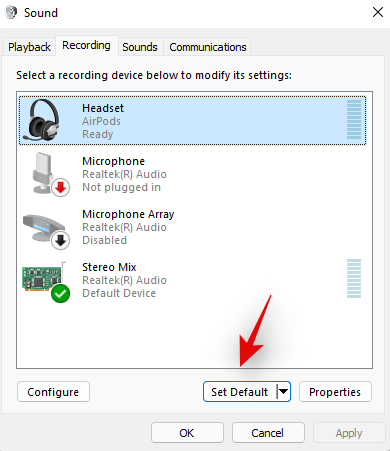Confirm with the OK button

click(x=187, y=433)
